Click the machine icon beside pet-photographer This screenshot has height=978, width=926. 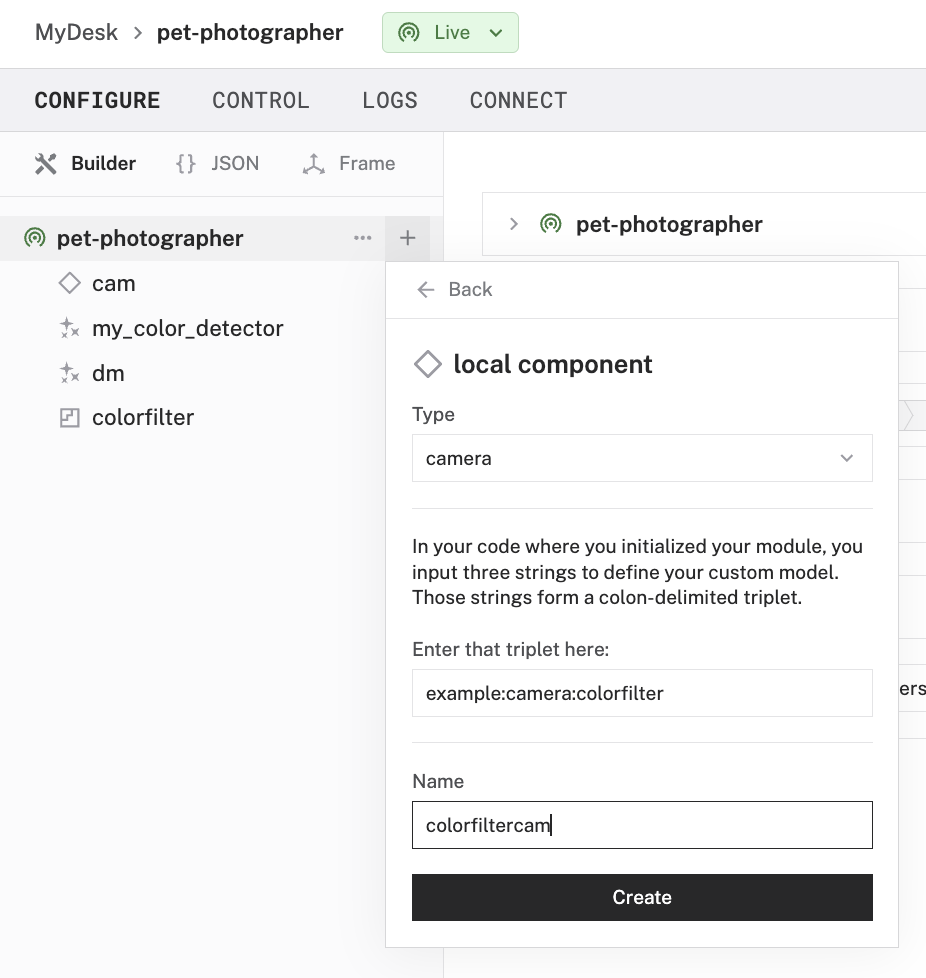(x=34, y=238)
